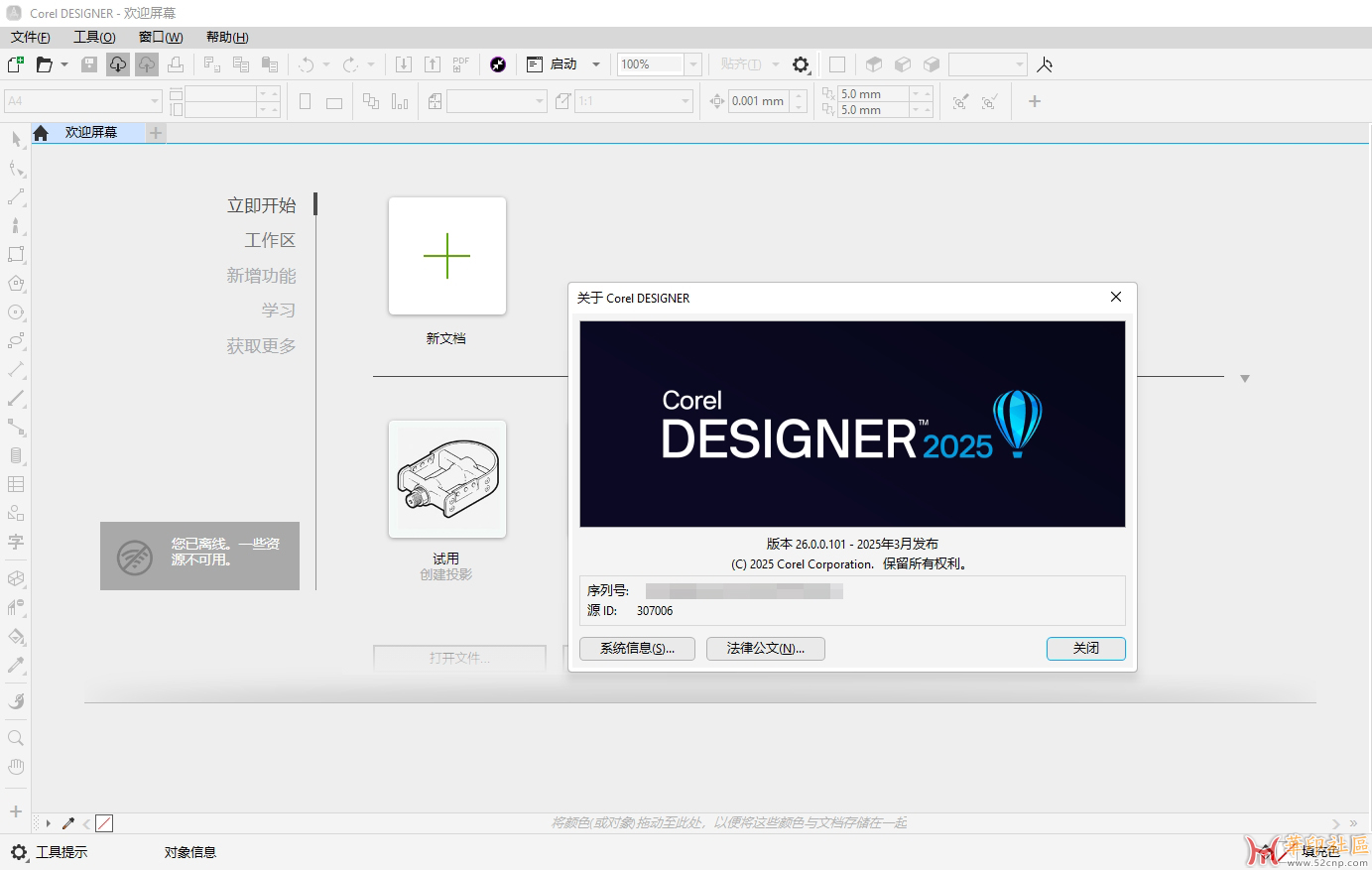Click the New document toolbar icon
Image resolution: width=1372 pixels, height=870 pixels.
[16, 64]
